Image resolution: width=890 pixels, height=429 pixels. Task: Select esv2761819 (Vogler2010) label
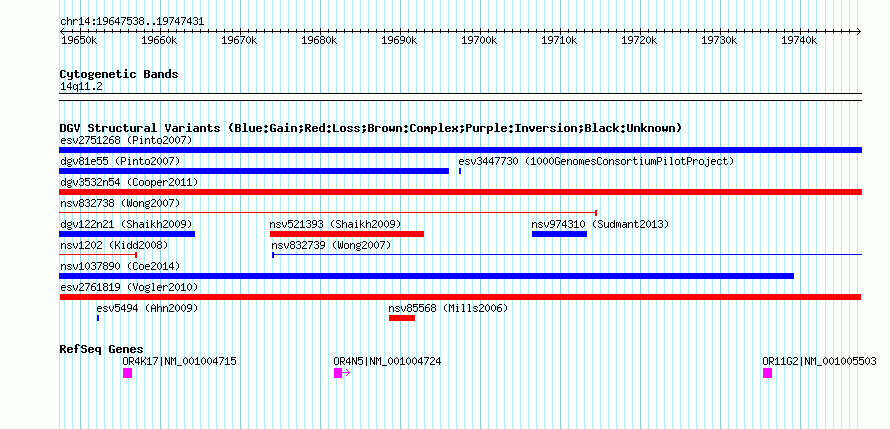pyautogui.click(x=129, y=287)
